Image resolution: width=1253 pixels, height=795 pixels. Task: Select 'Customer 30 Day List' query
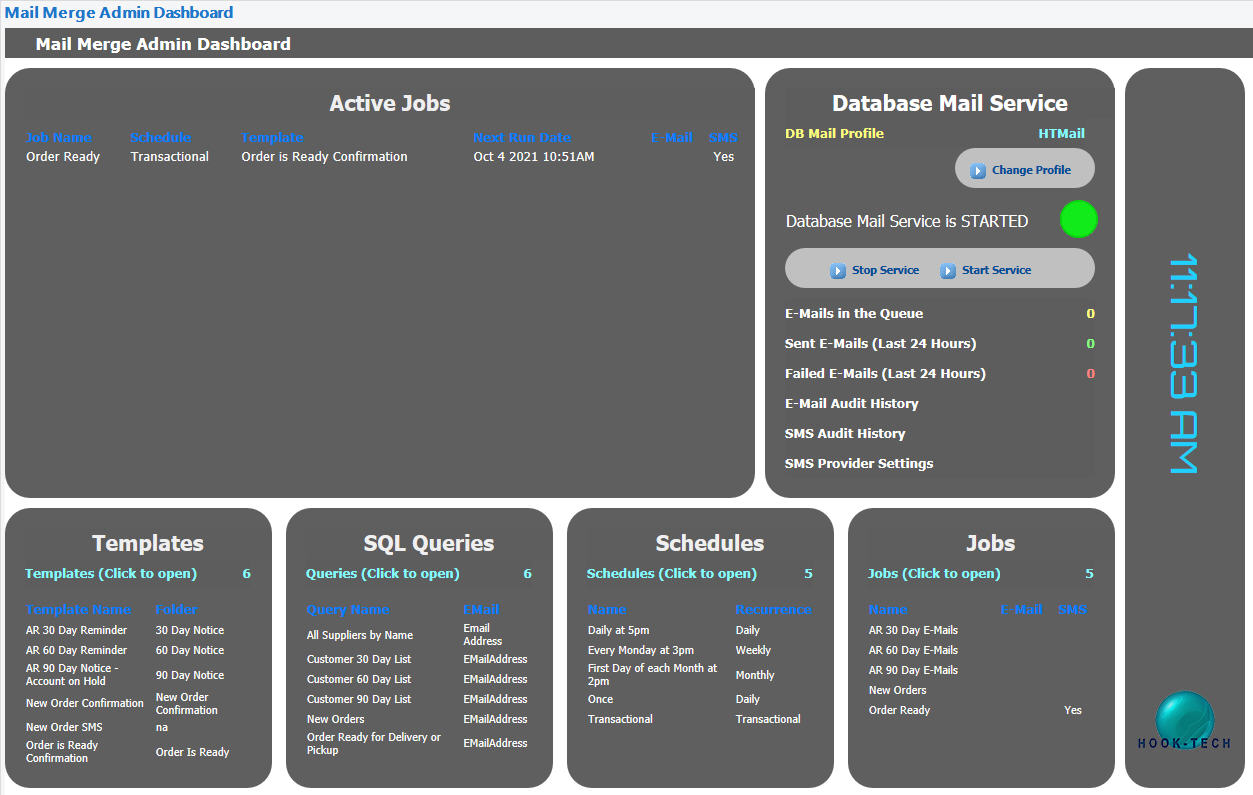[x=359, y=660]
